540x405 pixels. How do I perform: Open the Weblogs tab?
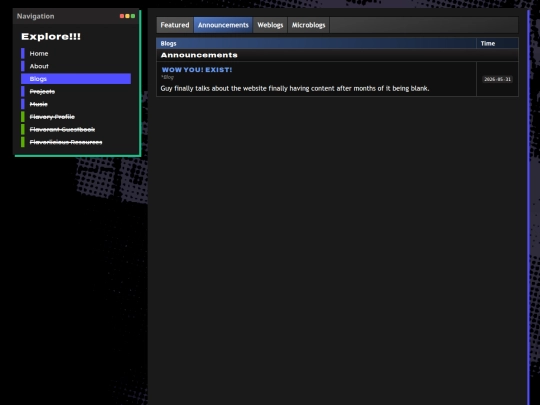click(270, 25)
